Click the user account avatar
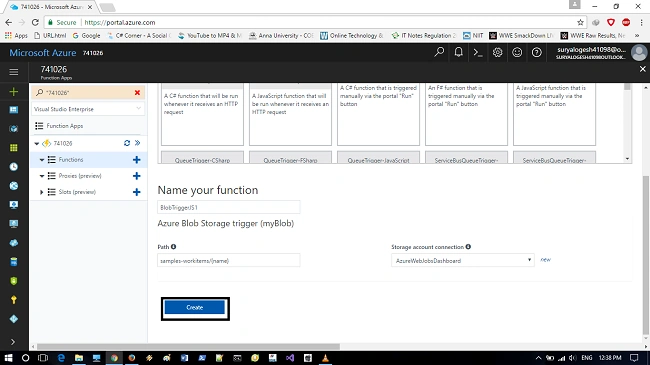The image size is (650, 365). (639, 53)
